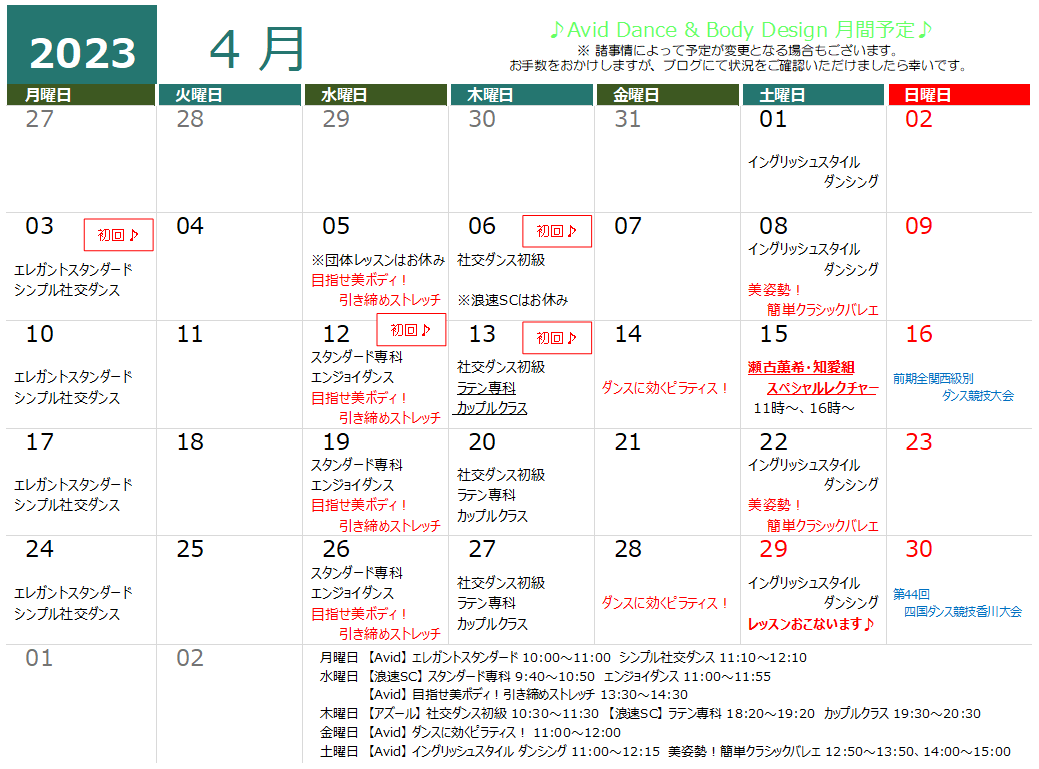The width and height of the screenshot is (1039, 769).
Task: Click the 木曜日 column header
Action: (x=521, y=95)
